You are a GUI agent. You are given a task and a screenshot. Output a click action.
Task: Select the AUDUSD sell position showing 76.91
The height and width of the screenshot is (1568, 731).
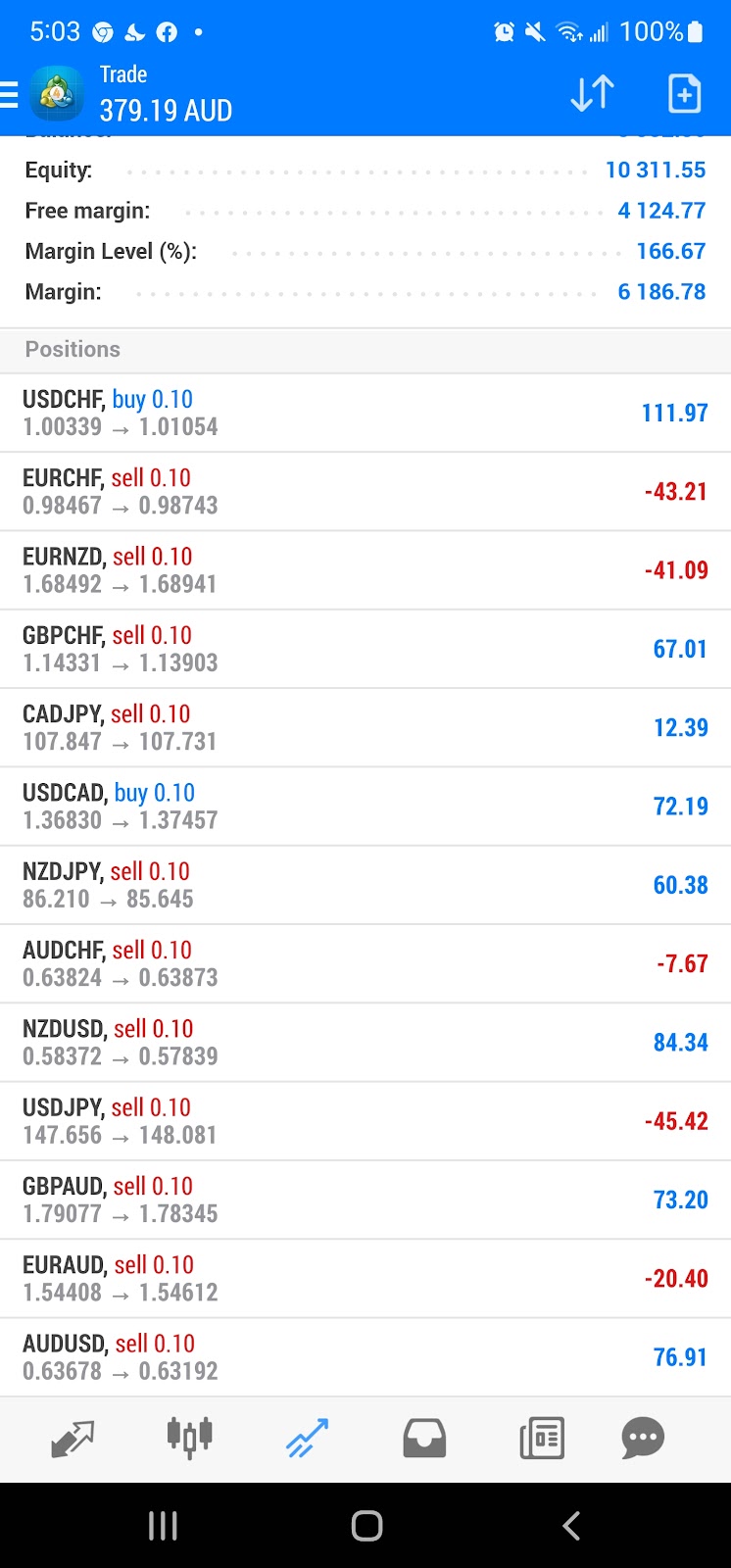tap(365, 1357)
